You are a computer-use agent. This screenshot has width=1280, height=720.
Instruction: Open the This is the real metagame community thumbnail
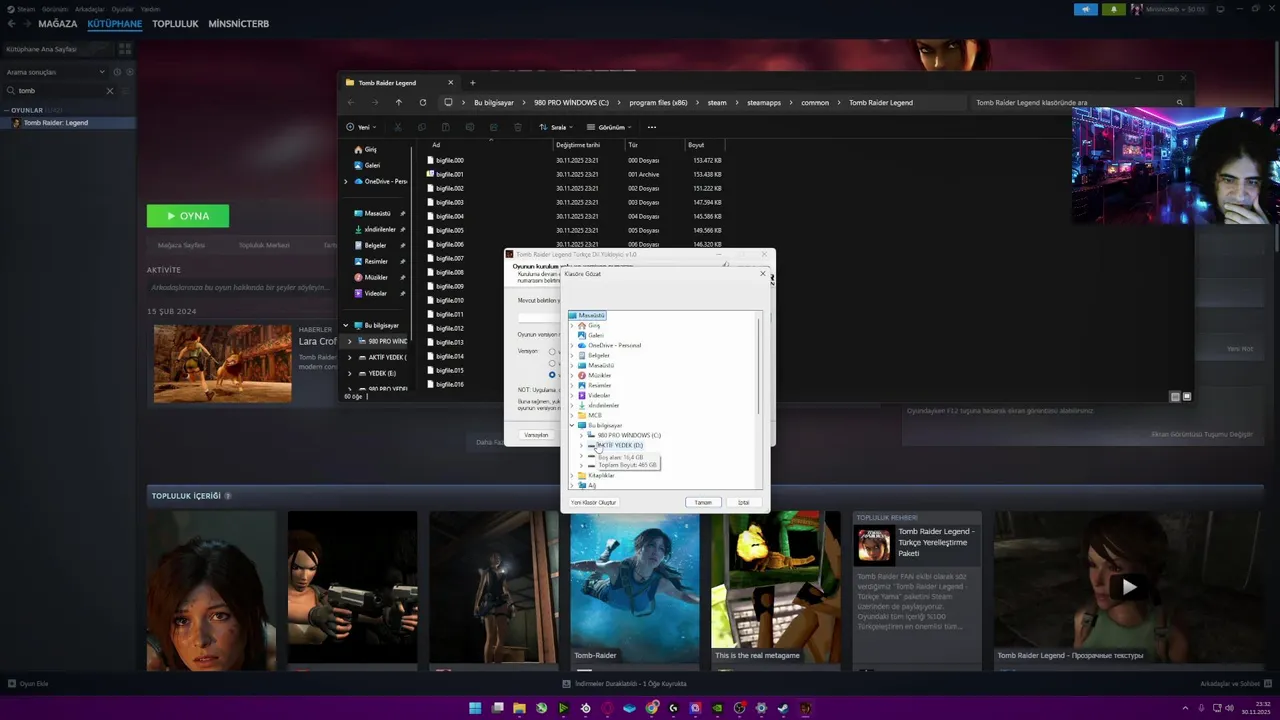[x=775, y=587]
